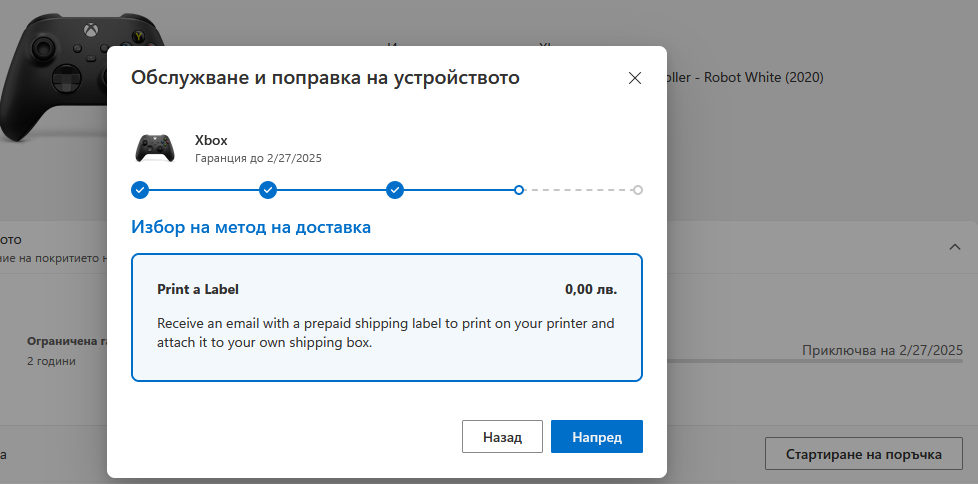Click the final unfinished step circle
Viewport: 978px width, 484px height.
(x=637, y=190)
